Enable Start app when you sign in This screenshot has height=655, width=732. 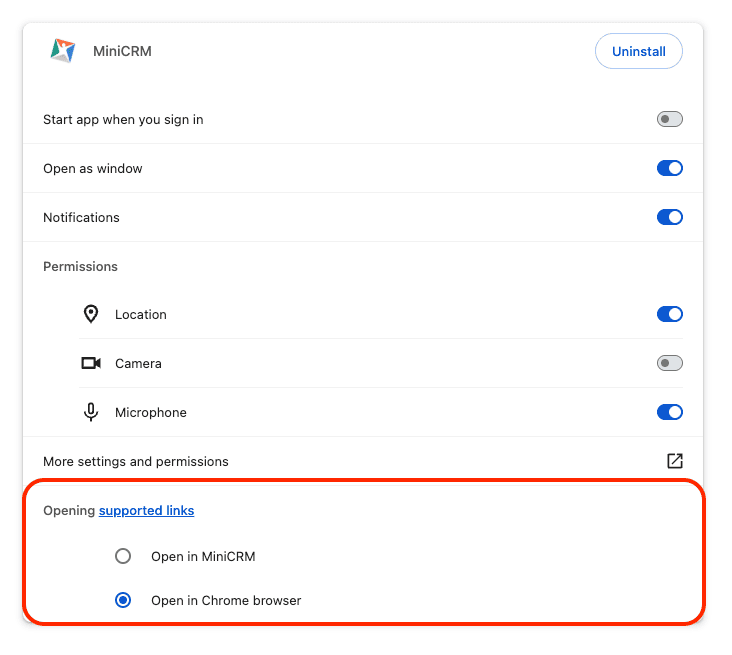(669, 119)
